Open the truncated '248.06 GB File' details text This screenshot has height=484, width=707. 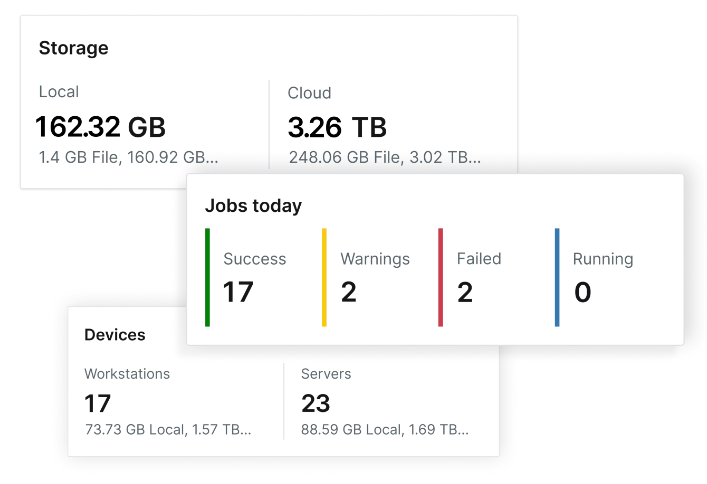coord(385,157)
